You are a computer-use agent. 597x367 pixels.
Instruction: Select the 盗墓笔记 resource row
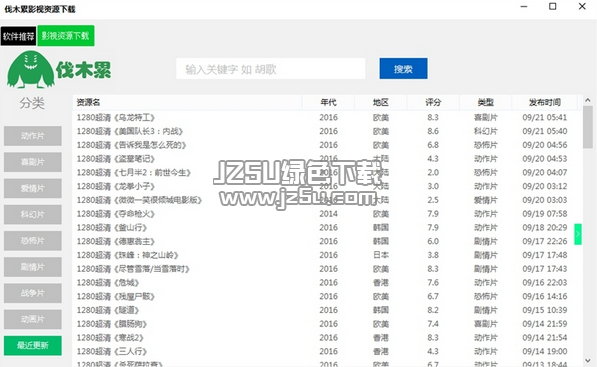coord(327,159)
